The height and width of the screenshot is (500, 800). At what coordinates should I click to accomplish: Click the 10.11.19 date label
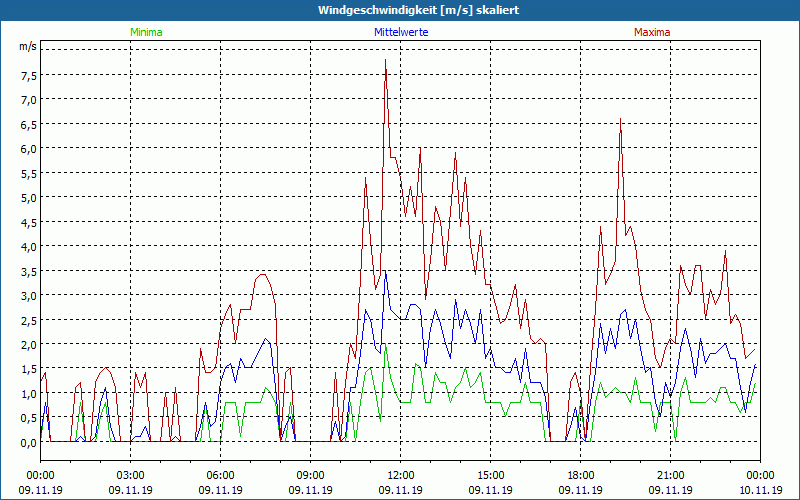(760, 490)
